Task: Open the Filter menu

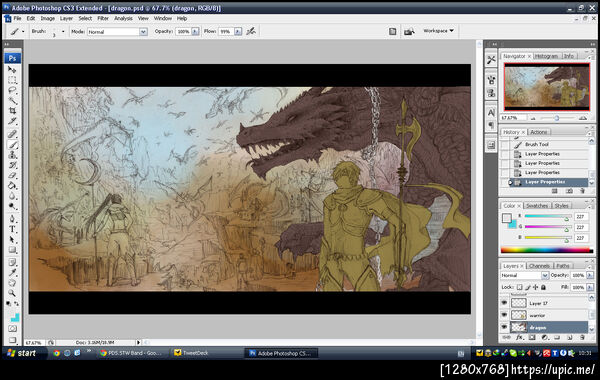Action: click(x=103, y=18)
